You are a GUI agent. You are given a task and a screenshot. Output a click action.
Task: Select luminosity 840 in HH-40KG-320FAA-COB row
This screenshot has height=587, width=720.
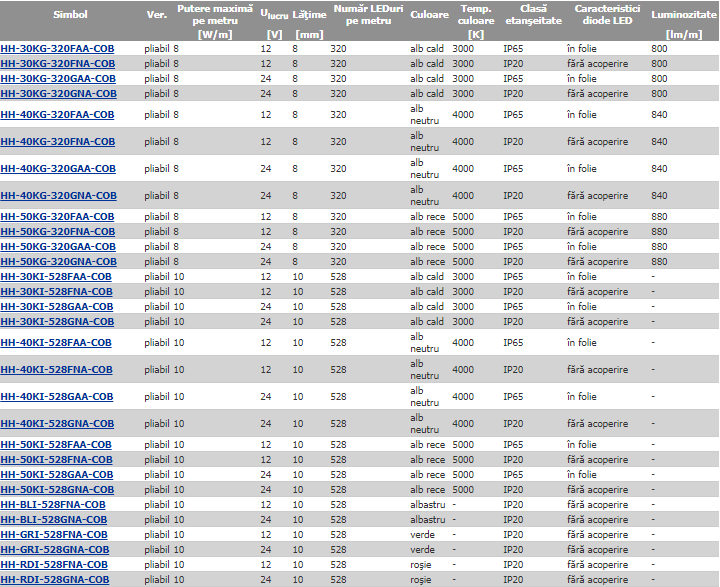pyautogui.click(x=659, y=115)
